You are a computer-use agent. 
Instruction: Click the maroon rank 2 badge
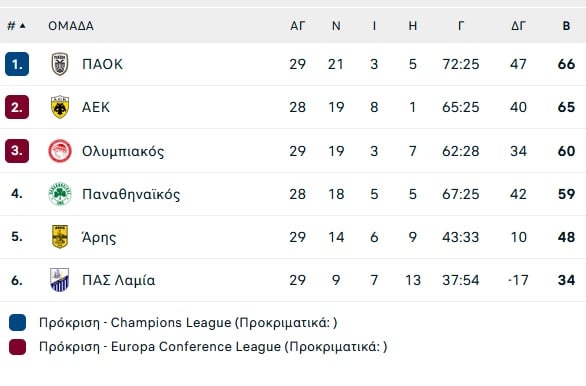(x=17, y=107)
